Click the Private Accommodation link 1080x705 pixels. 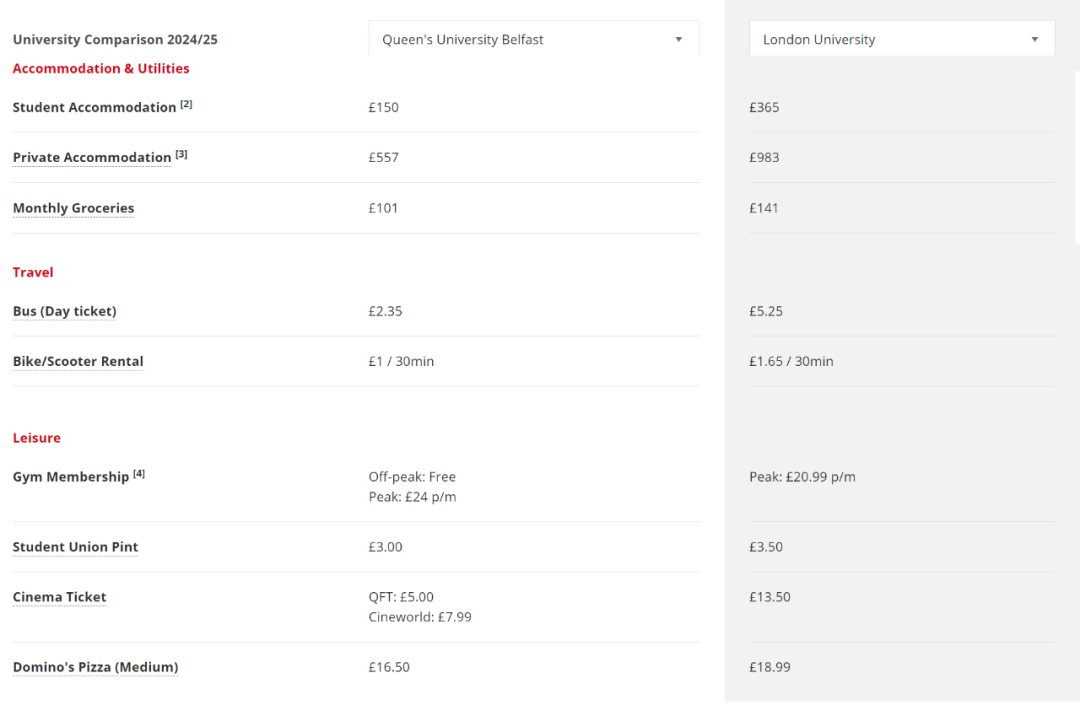pos(92,158)
